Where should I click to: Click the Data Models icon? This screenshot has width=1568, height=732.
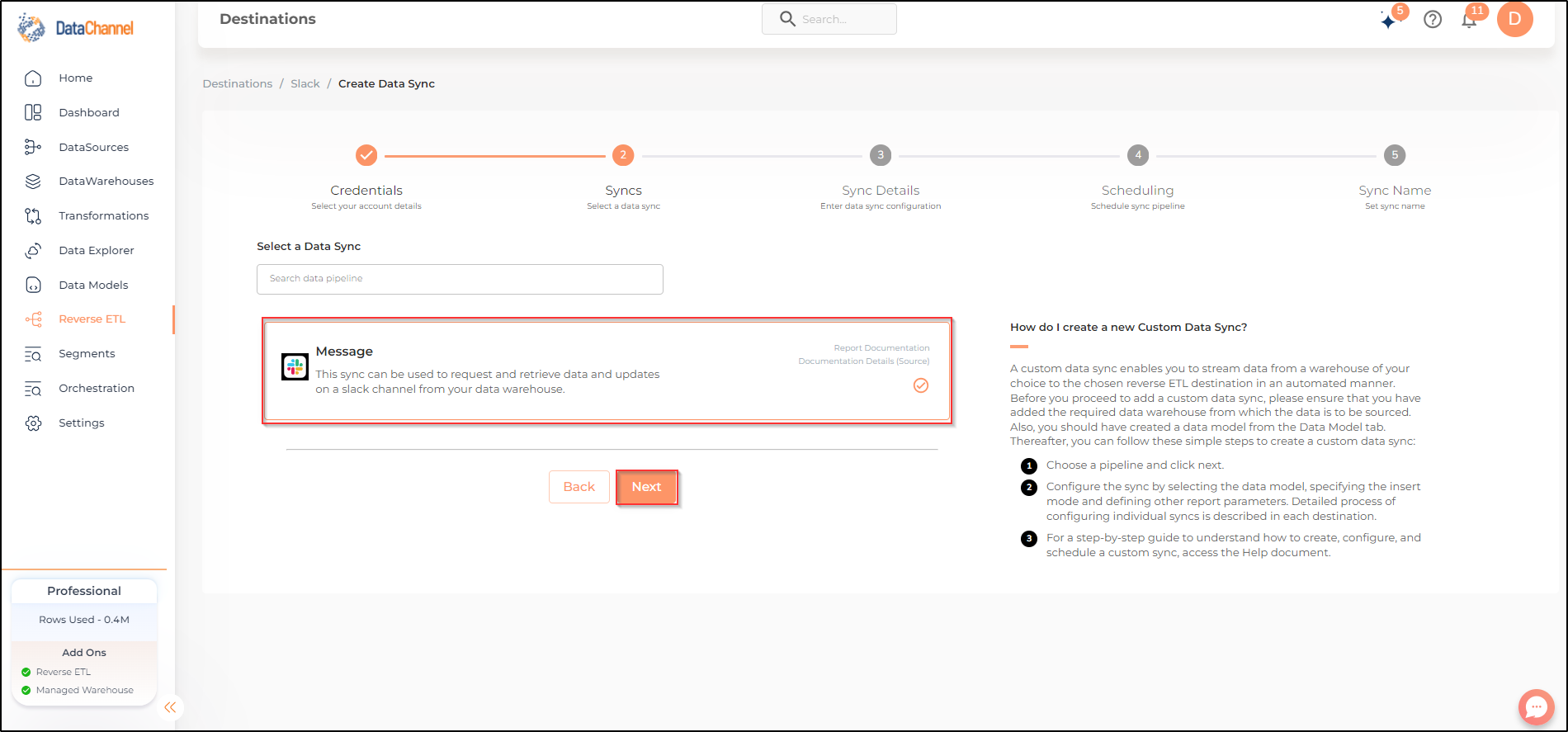coord(33,285)
